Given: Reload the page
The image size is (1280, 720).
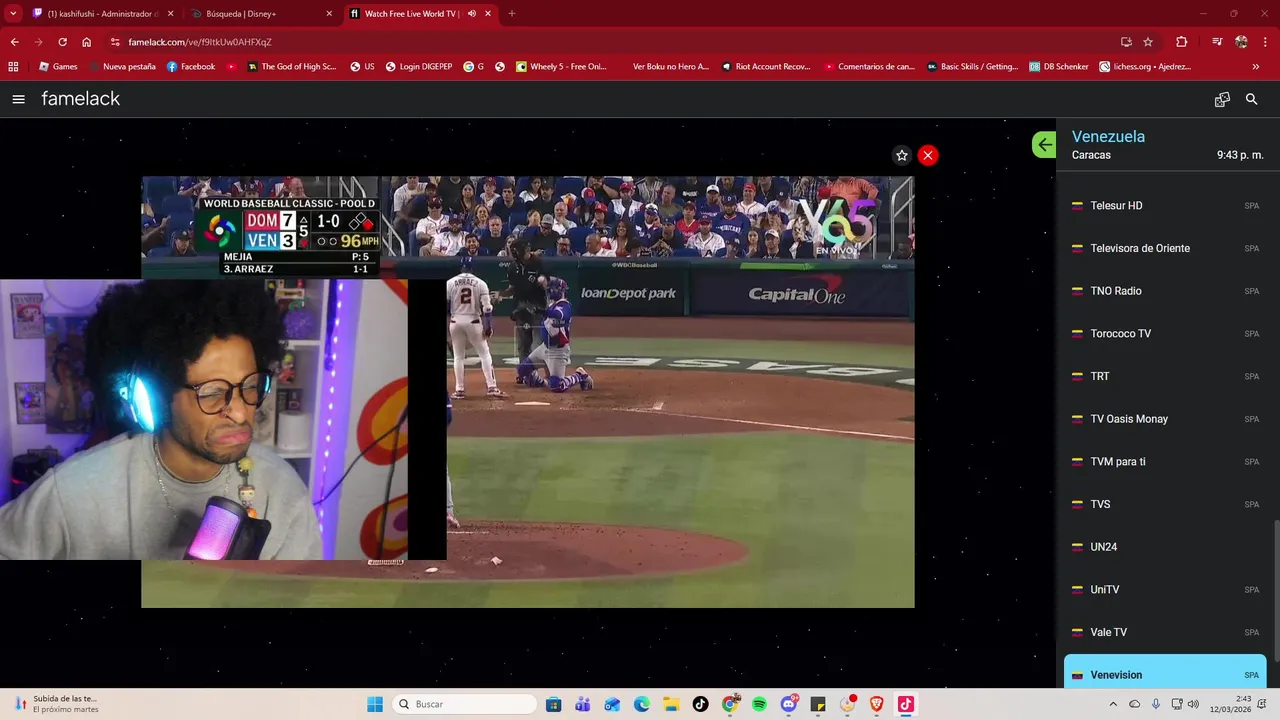Looking at the screenshot, I should (62, 42).
